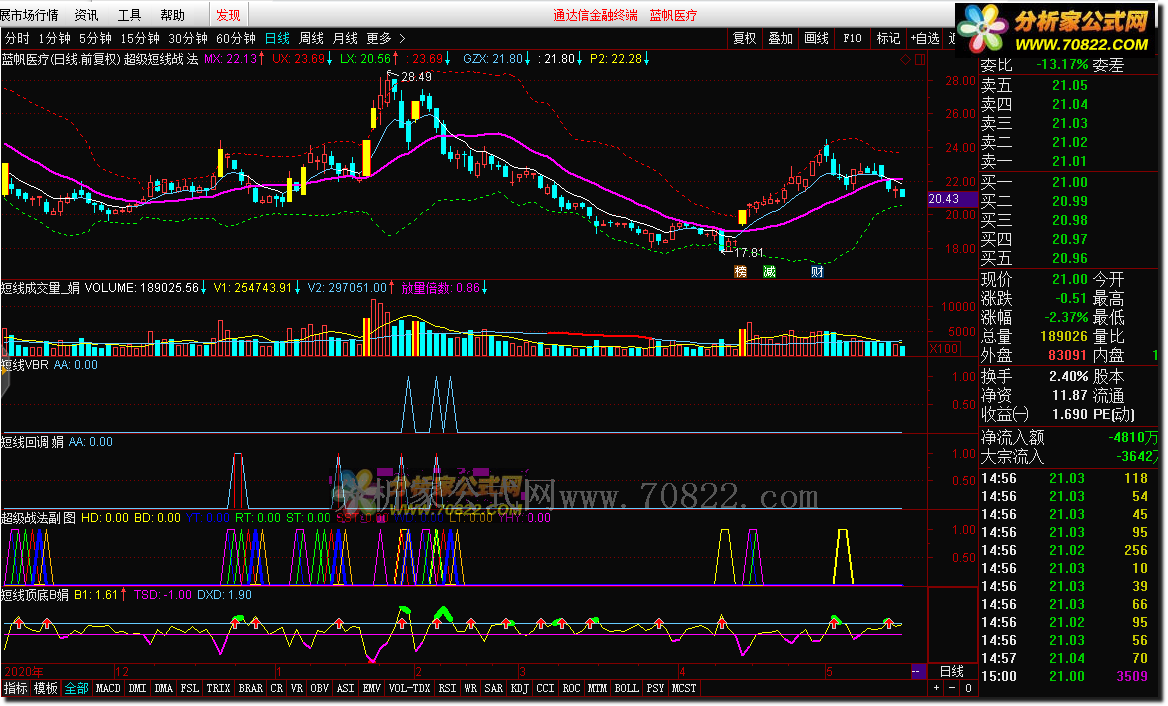1168x706 pixels.
Task: Select the BOLL indicator
Action: coord(626,688)
